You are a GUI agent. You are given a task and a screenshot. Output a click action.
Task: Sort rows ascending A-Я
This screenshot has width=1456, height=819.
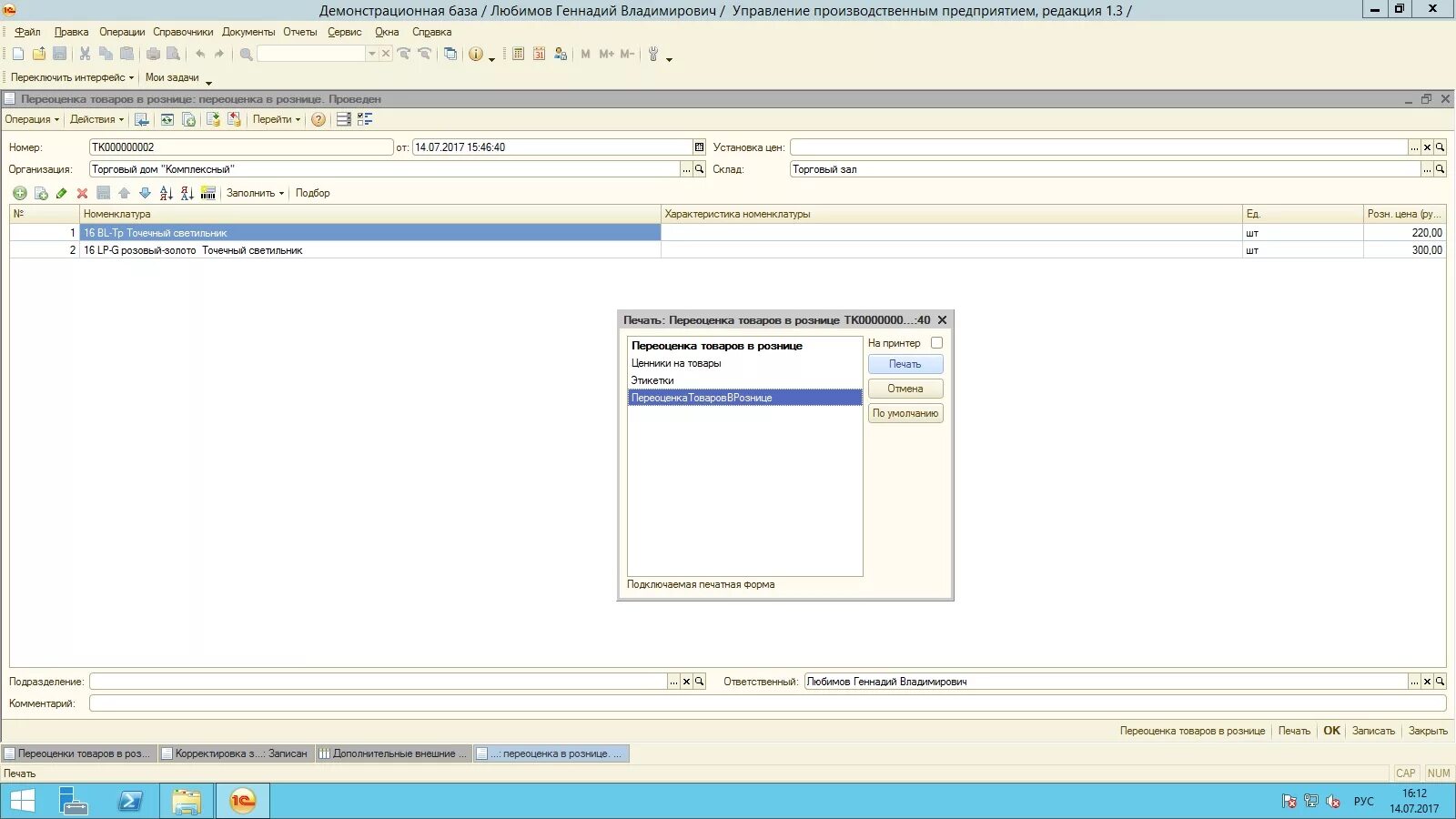166,193
